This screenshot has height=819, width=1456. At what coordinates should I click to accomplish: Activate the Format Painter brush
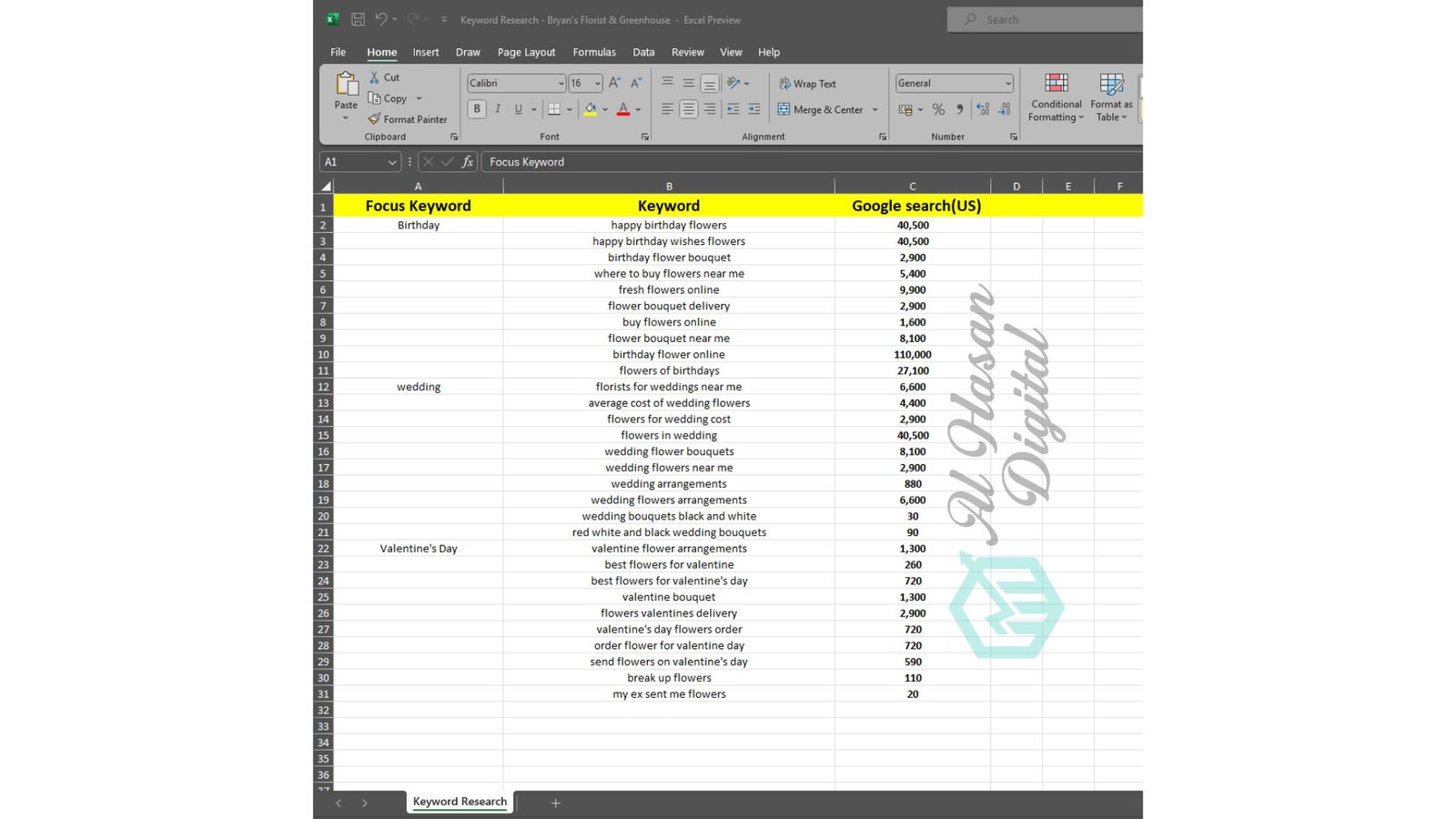408,119
